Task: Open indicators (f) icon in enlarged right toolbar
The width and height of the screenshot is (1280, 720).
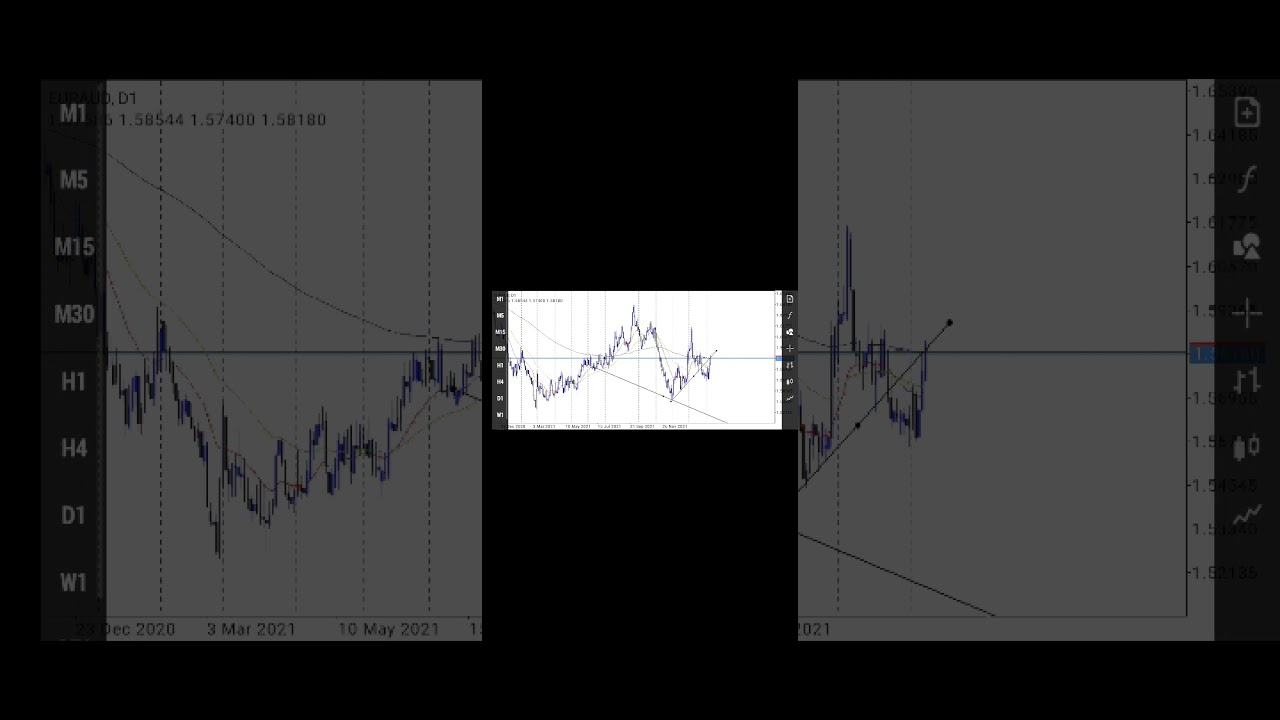Action: [x=1246, y=180]
